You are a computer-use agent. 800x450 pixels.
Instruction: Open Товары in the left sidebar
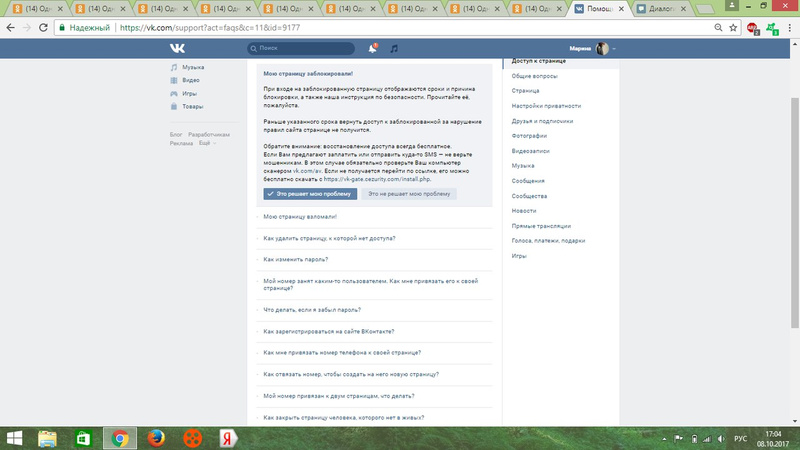[x=192, y=106]
